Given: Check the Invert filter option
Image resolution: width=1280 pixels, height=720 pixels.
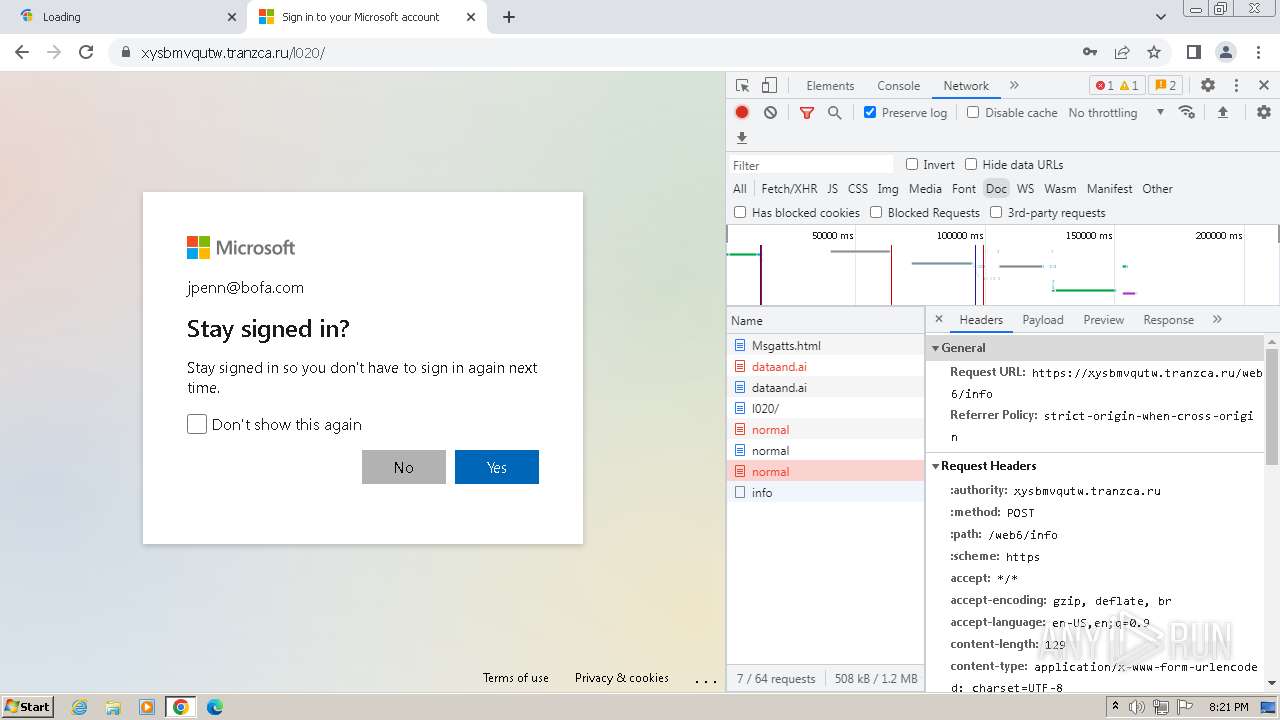Looking at the screenshot, I should pos(912,164).
